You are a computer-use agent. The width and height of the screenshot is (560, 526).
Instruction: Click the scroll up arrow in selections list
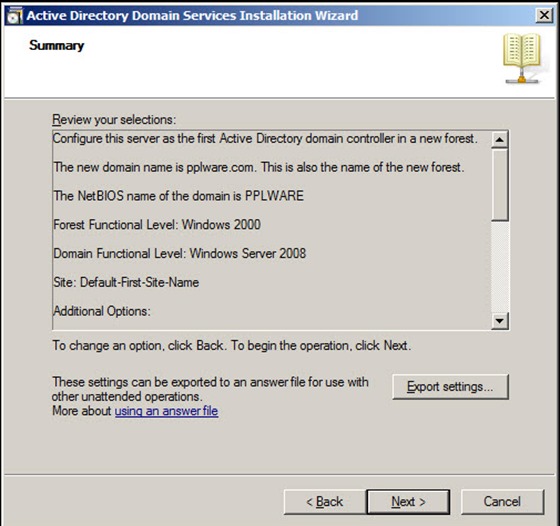click(x=500, y=140)
